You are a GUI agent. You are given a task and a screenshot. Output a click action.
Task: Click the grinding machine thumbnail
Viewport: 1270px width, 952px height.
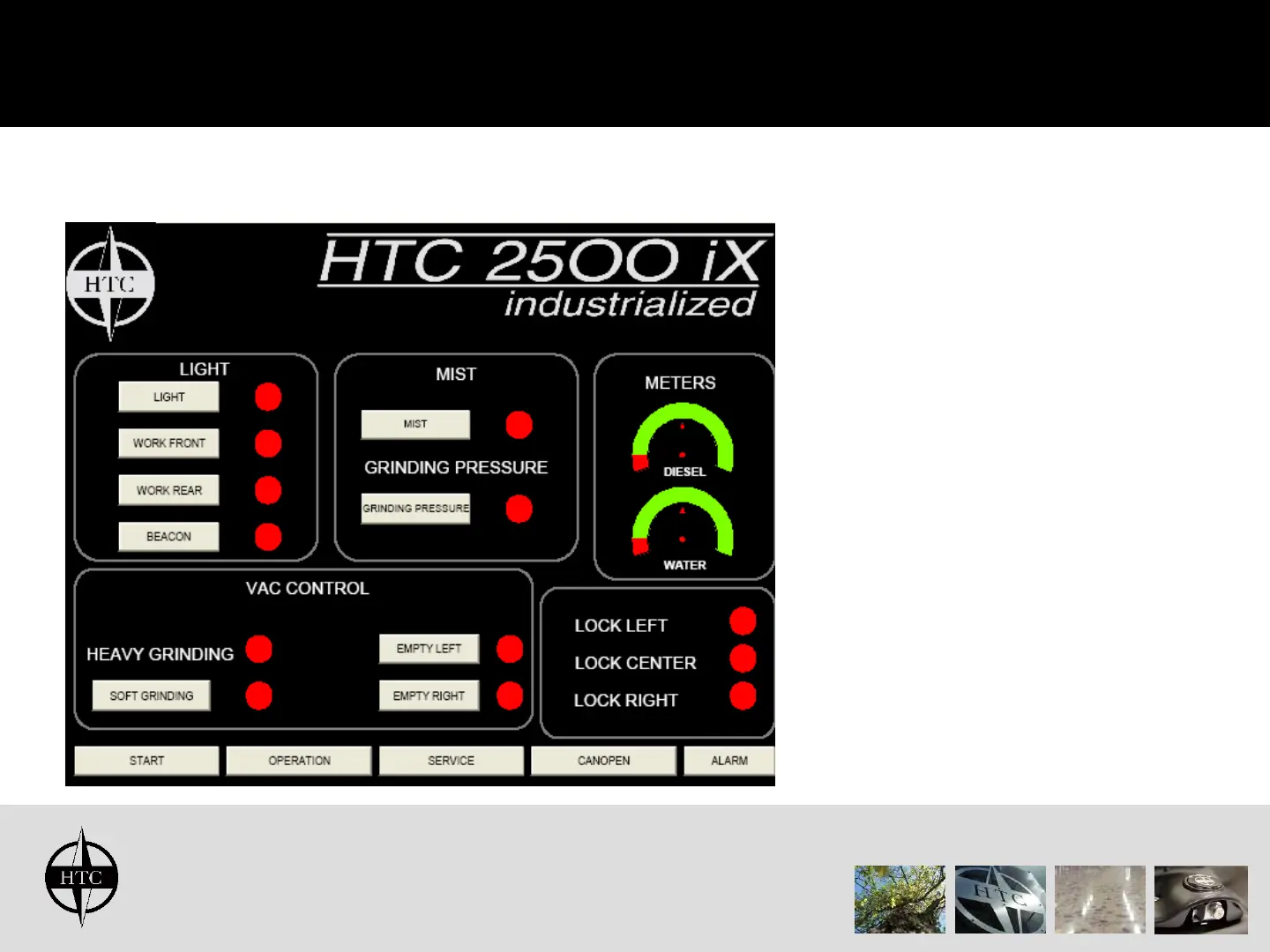(1201, 899)
